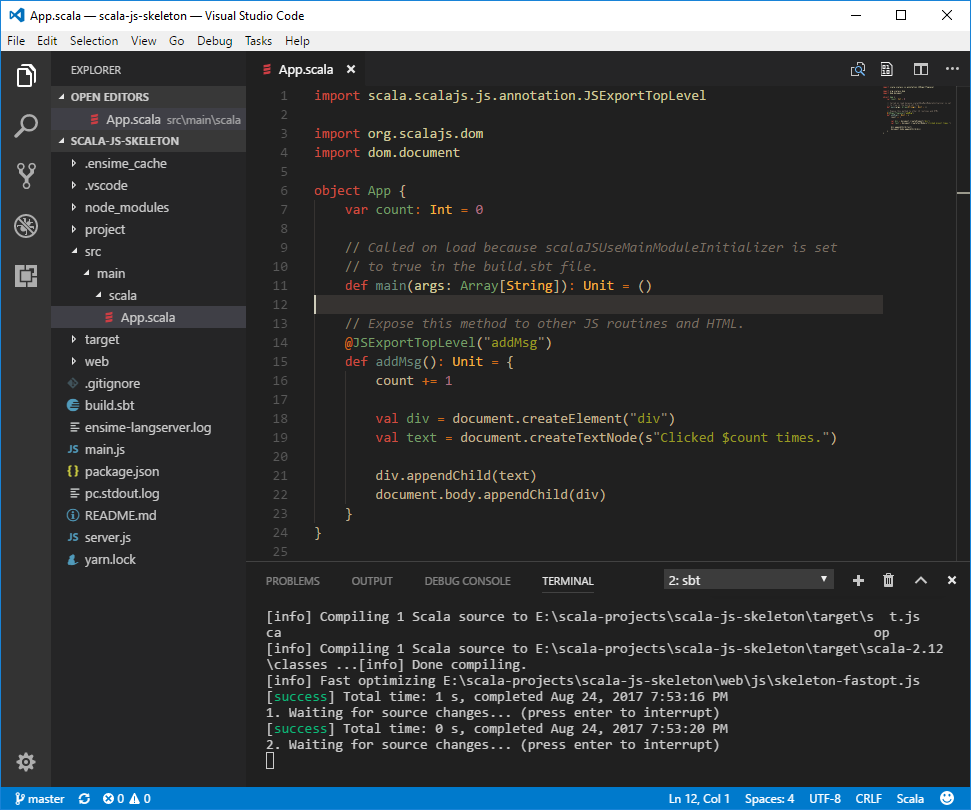This screenshot has height=810, width=971.
Task: Open the Go menu
Action: (x=176, y=41)
